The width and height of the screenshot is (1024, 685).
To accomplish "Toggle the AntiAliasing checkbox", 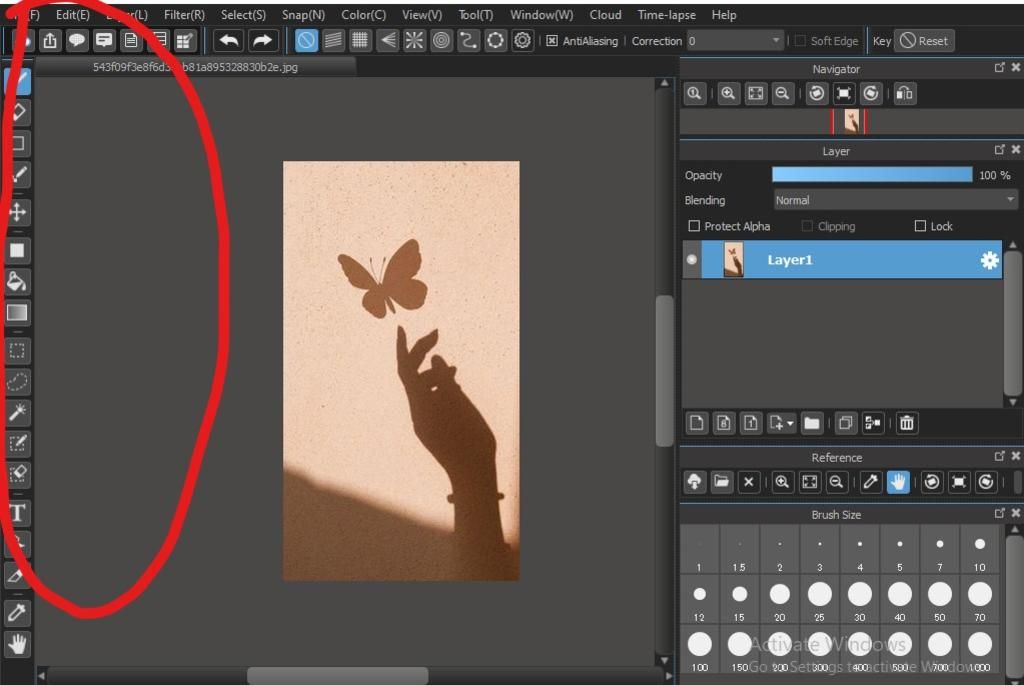I will 552,41.
